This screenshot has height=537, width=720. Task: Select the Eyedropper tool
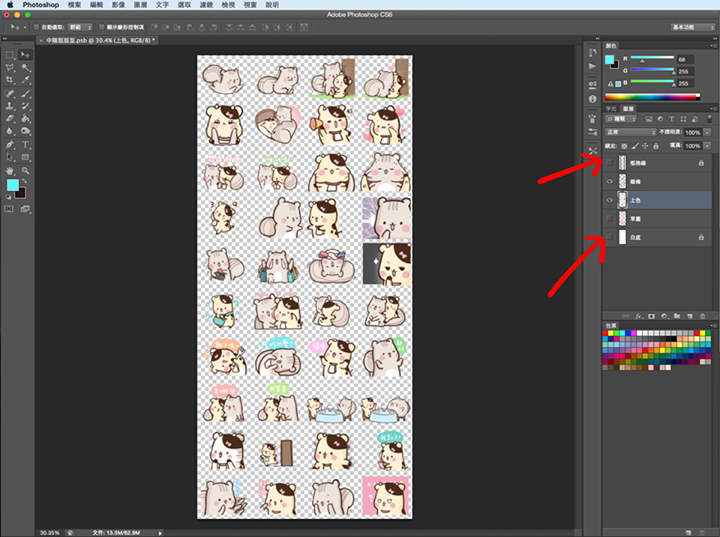(x=25, y=80)
